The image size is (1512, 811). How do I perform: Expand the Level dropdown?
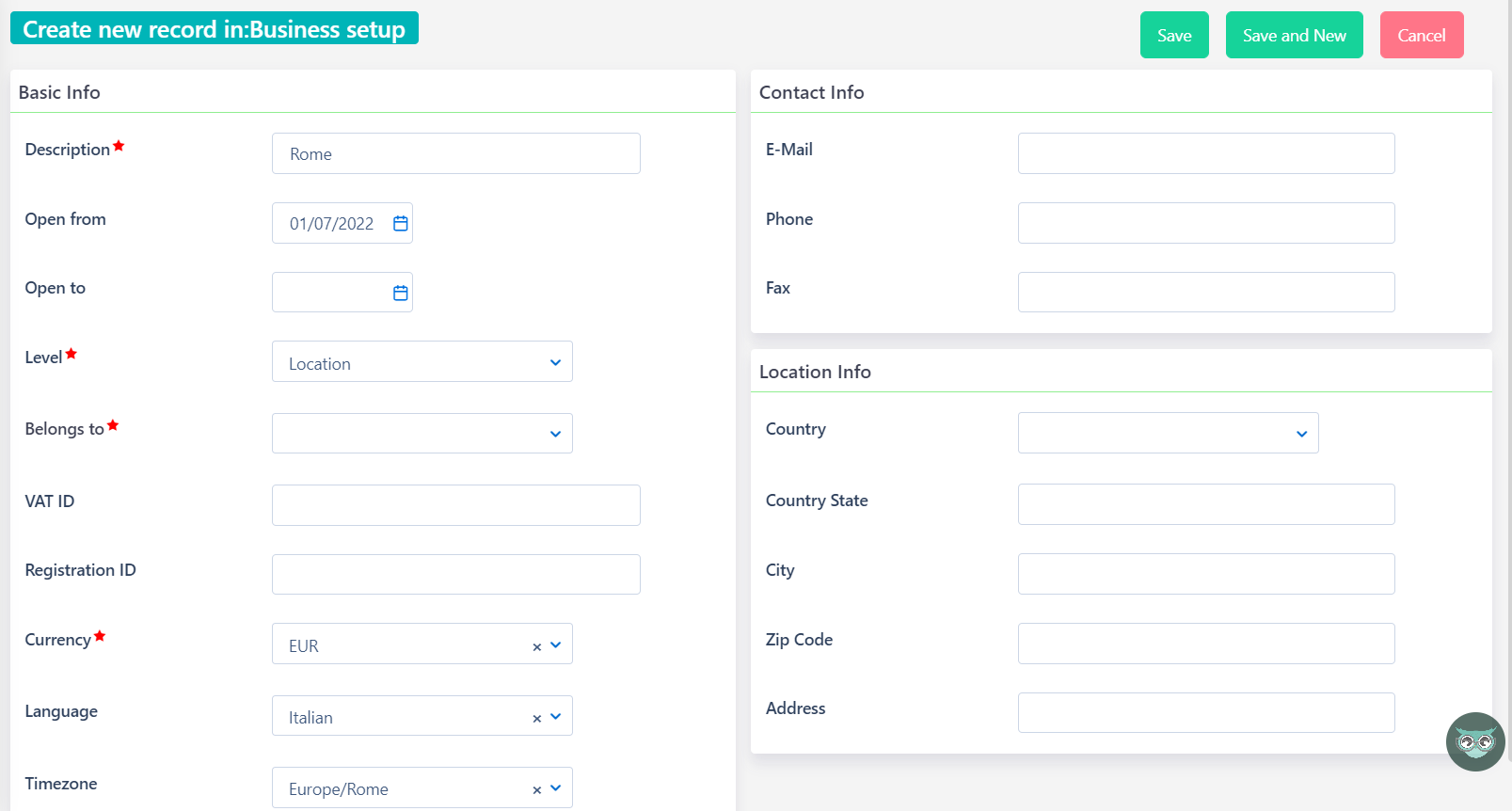tap(555, 362)
